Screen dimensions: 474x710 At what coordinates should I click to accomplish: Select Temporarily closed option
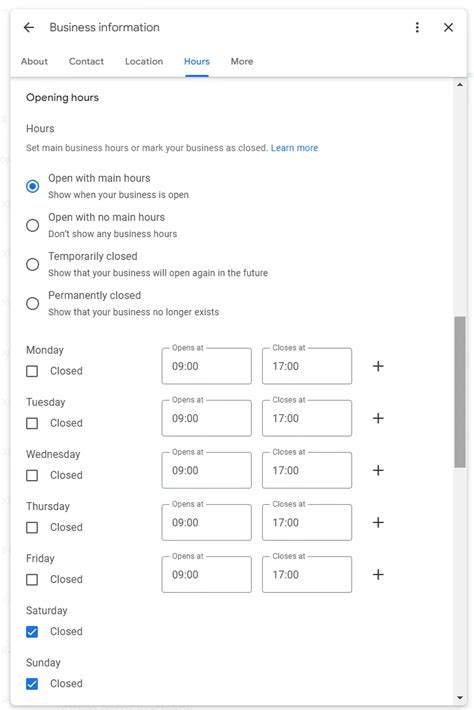[x=33, y=264]
